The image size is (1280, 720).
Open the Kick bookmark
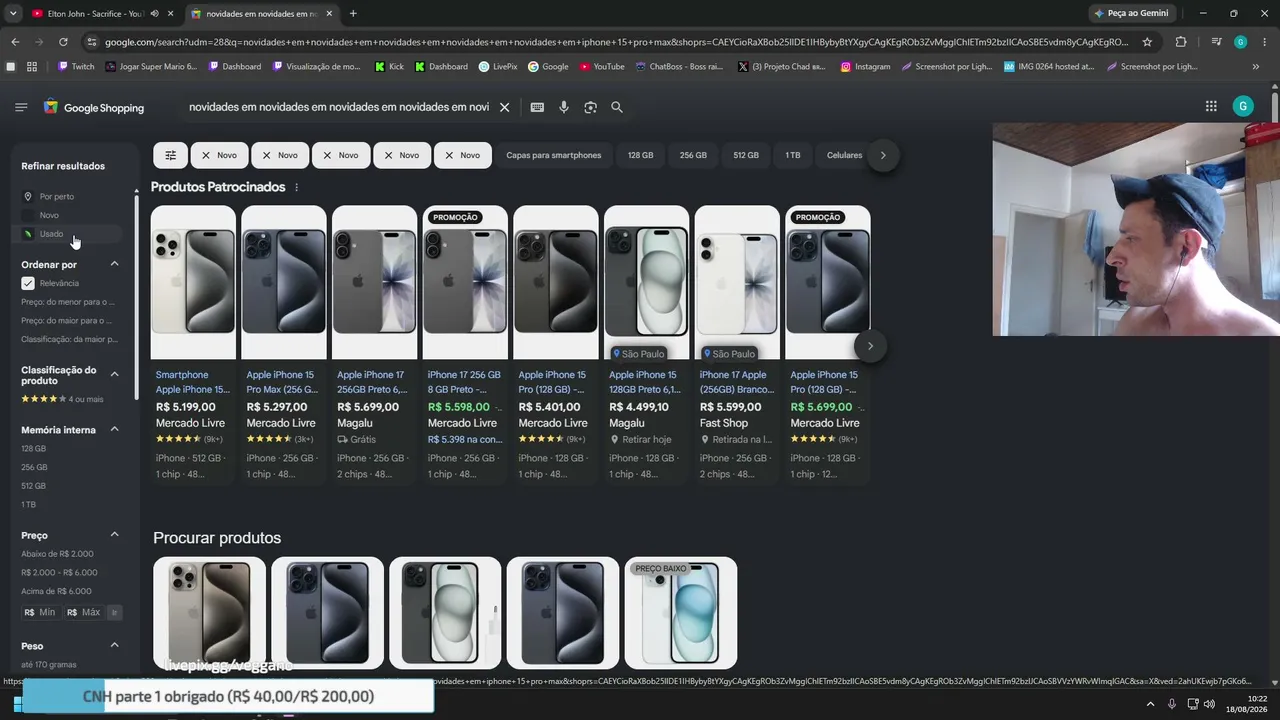tap(389, 67)
